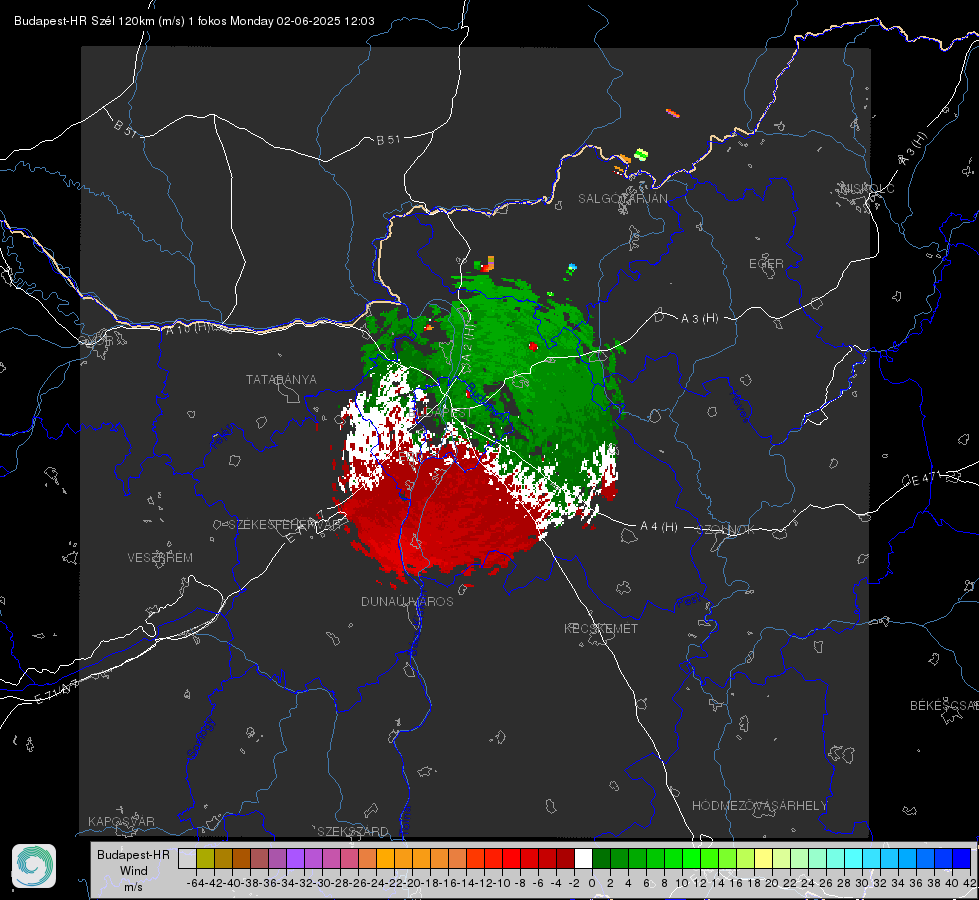The image size is (979, 900).
Task: Select the olive swatch between -64 and -42
Action: tap(205, 858)
